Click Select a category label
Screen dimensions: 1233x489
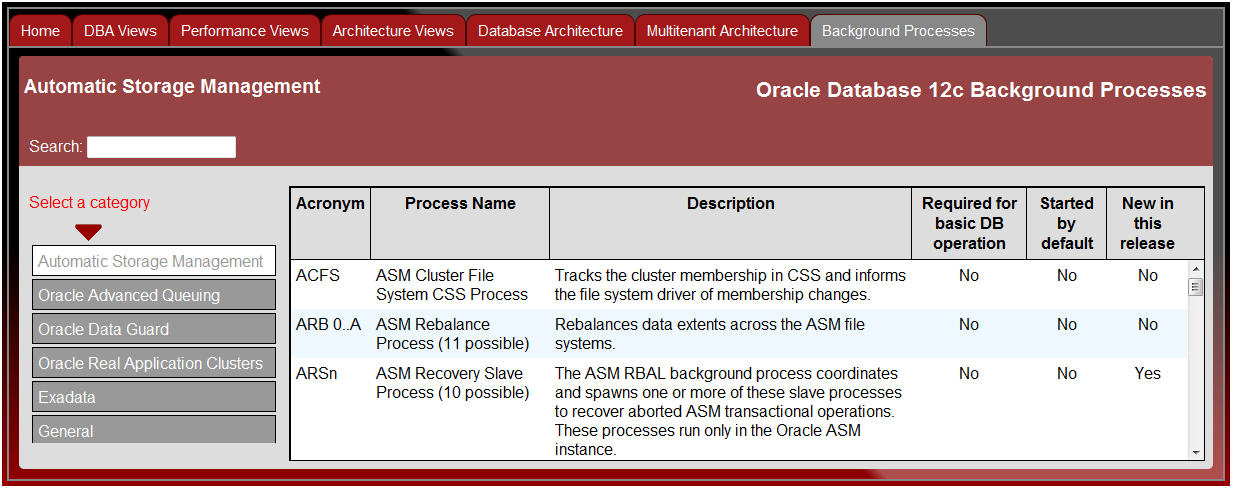click(89, 202)
